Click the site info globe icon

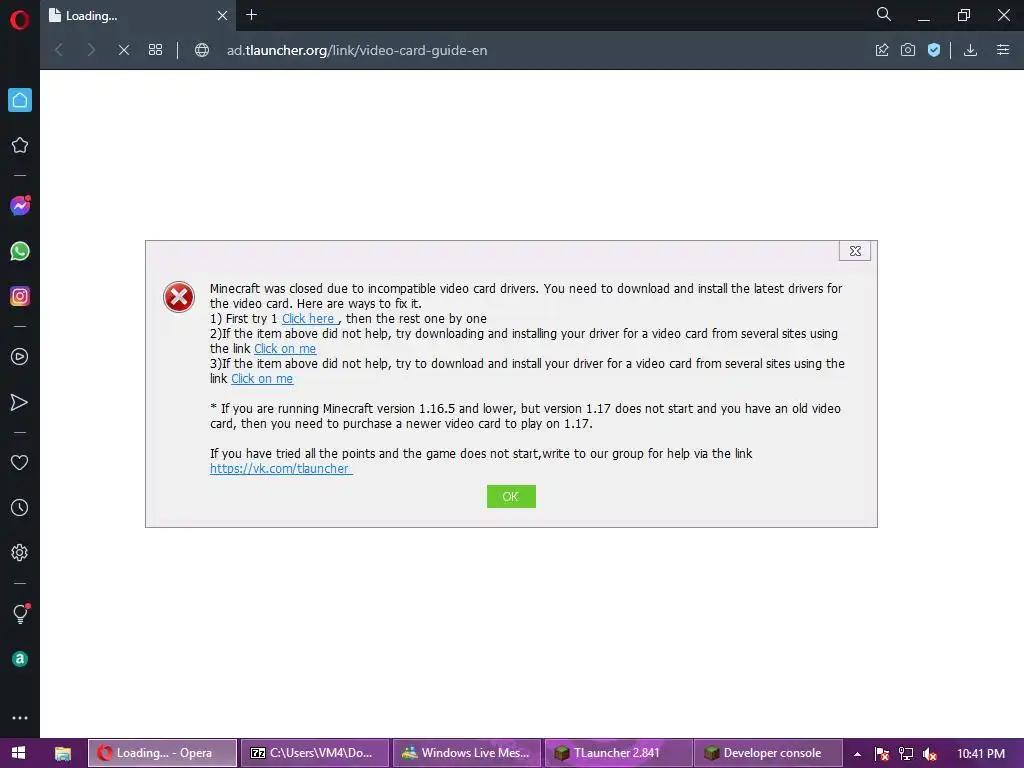tap(202, 50)
